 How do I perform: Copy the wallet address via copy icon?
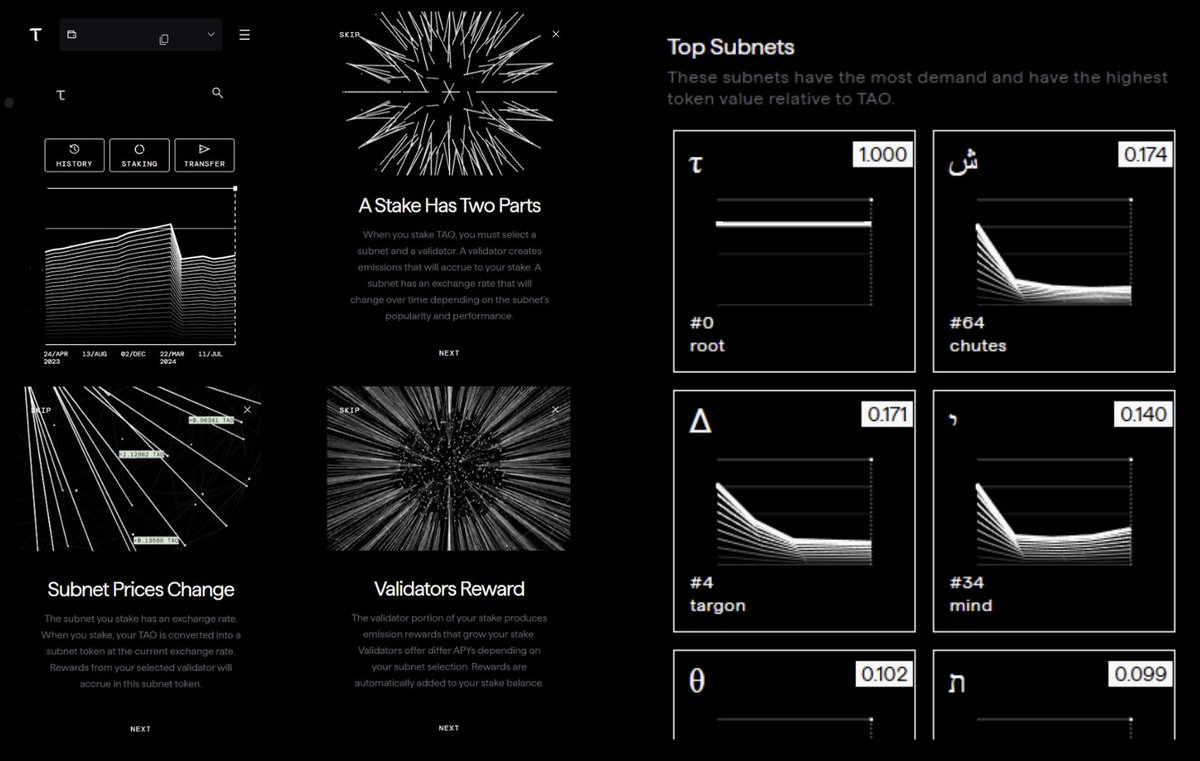coord(164,38)
